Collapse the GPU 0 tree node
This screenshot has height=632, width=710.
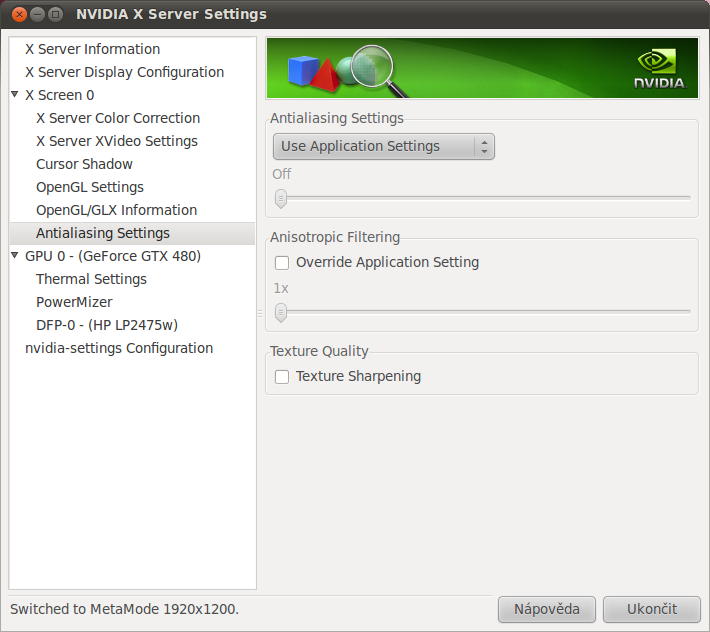(15, 255)
